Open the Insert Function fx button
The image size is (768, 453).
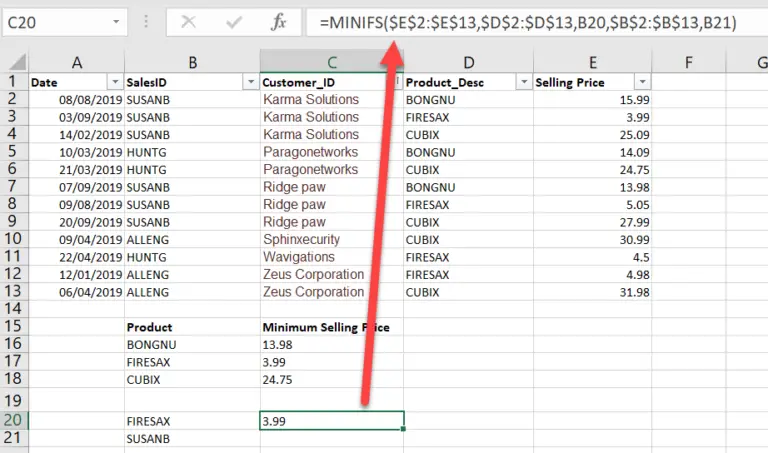[x=278, y=22]
